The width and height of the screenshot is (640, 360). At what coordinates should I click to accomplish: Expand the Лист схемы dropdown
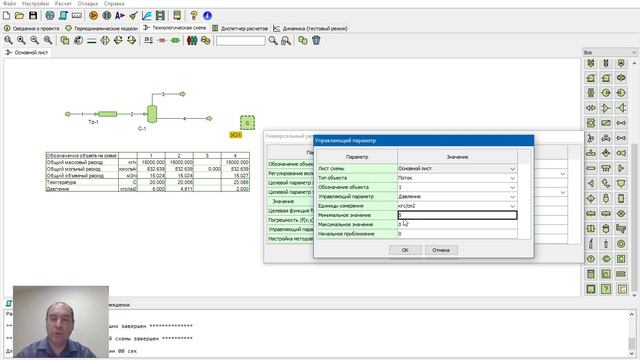pyautogui.click(x=512, y=169)
